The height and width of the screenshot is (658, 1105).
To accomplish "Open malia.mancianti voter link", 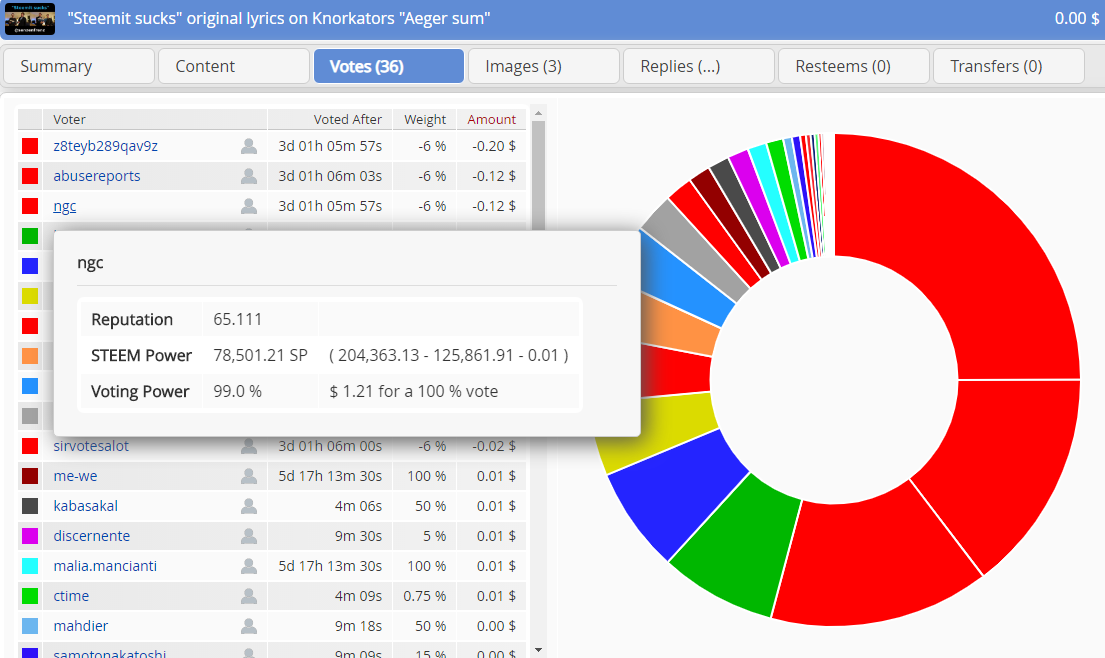I will 105,566.
